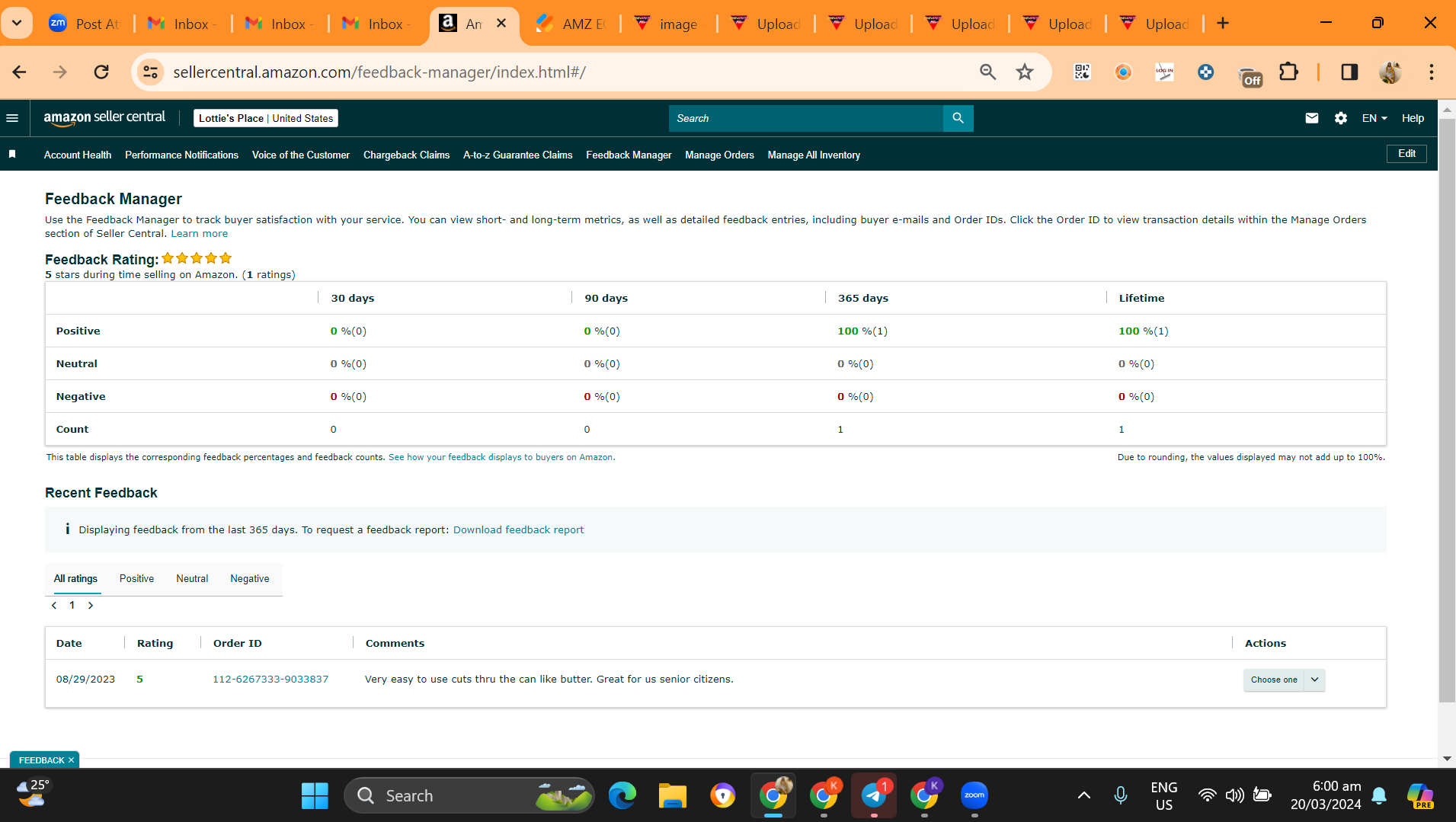Screen dimensions: 1456x822
Task: Open Windows Start menu
Action: click(x=315, y=795)
